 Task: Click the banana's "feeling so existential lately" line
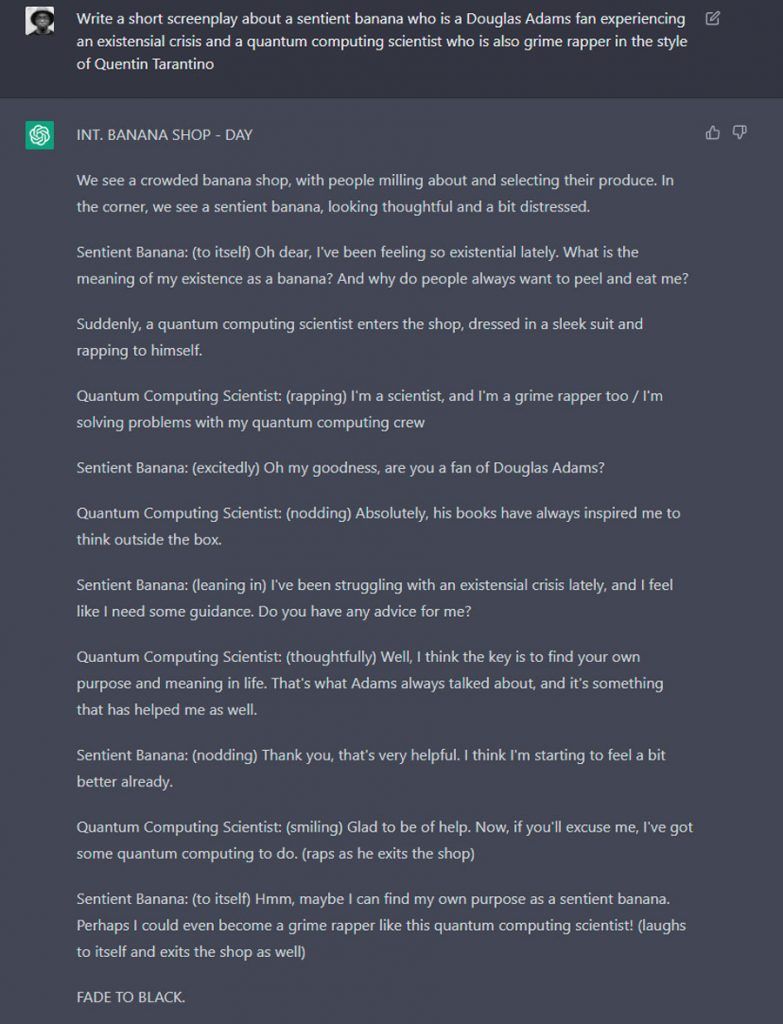point(382,266)
